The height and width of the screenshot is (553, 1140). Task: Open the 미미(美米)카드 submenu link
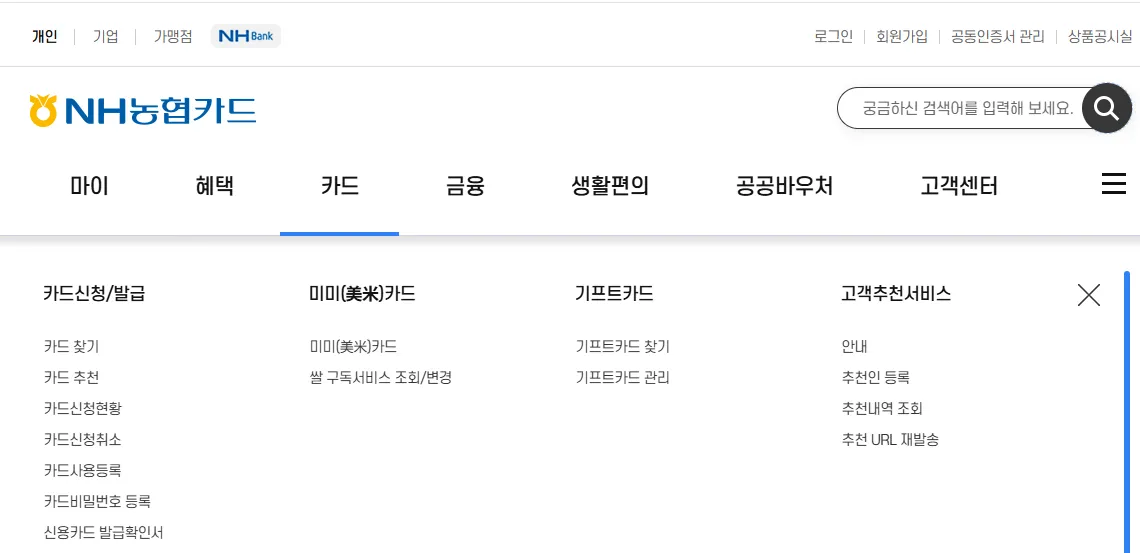pos(353,347)
